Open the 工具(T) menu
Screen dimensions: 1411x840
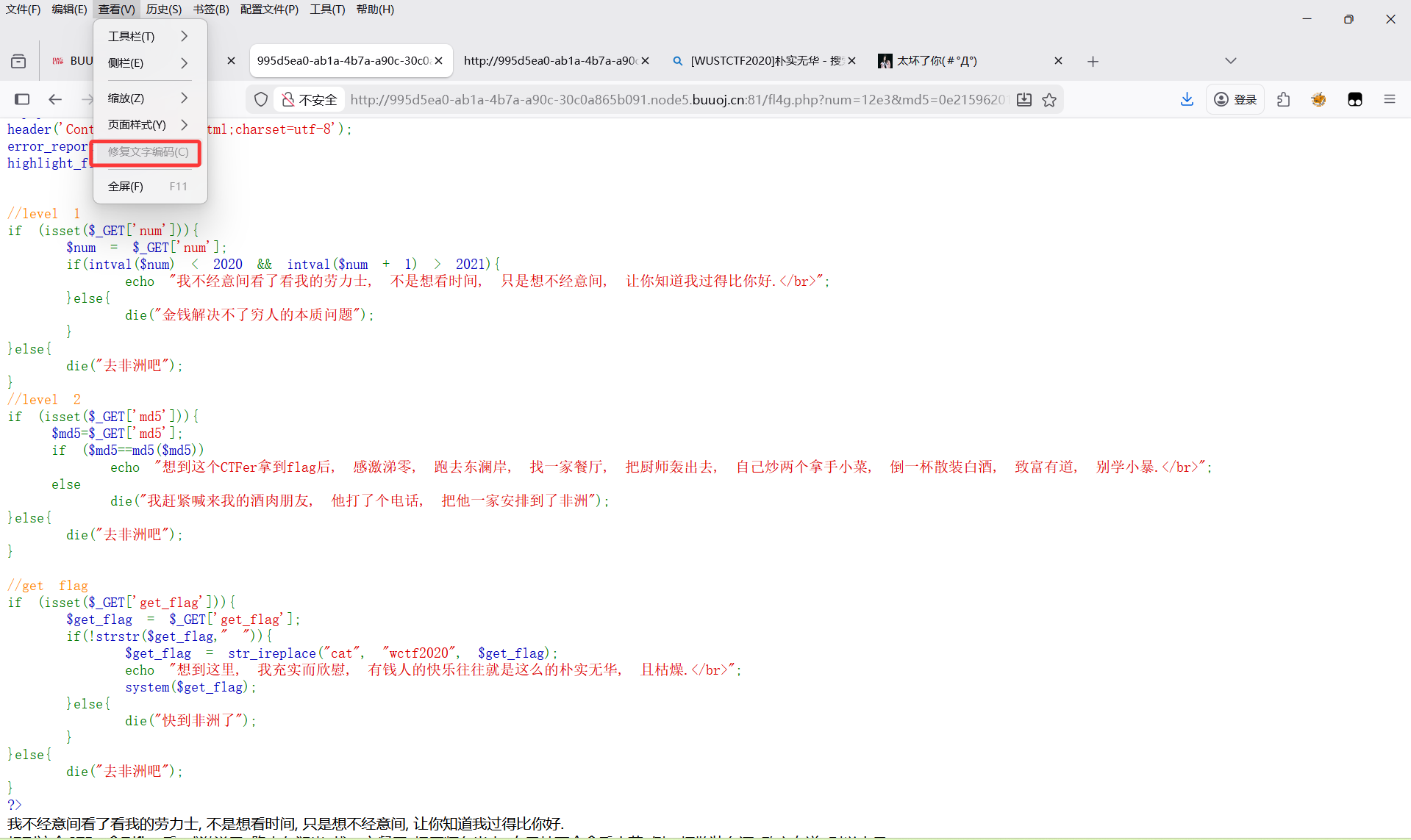pyautogui.click(x=328, y=9)
